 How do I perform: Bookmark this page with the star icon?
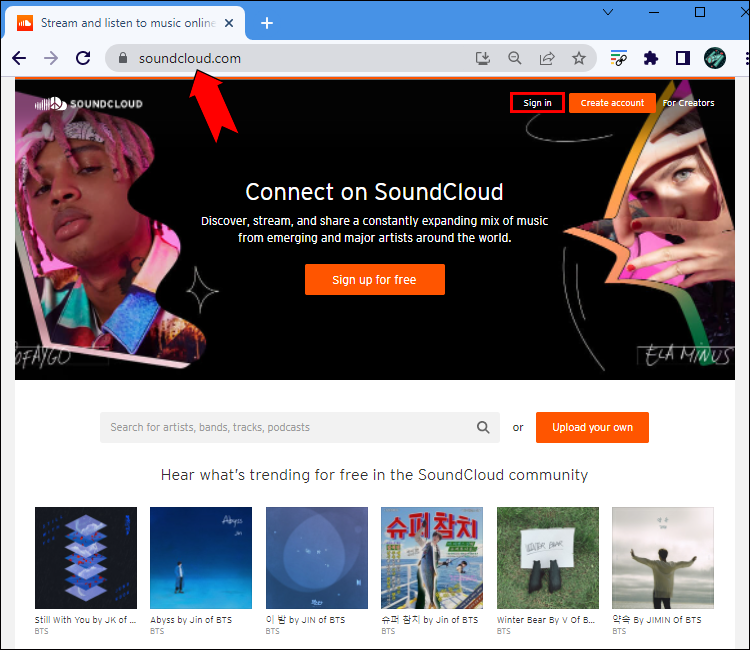point(579,58)
